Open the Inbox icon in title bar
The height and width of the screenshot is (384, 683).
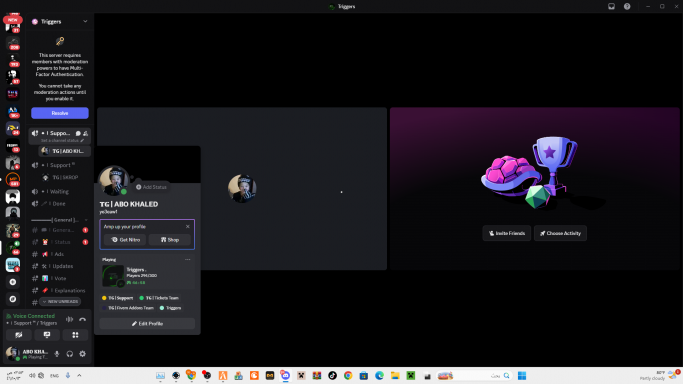[612, 7]
